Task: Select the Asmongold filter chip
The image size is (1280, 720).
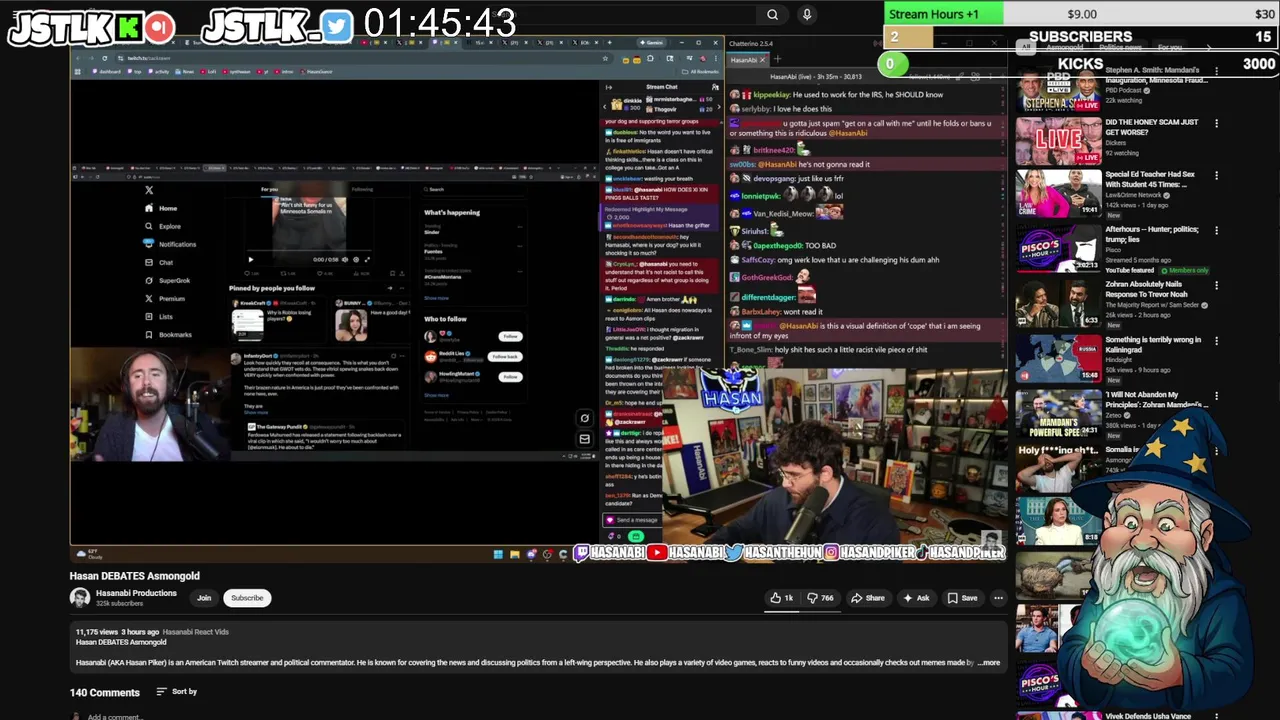Action: click(x=1065, y=47)
